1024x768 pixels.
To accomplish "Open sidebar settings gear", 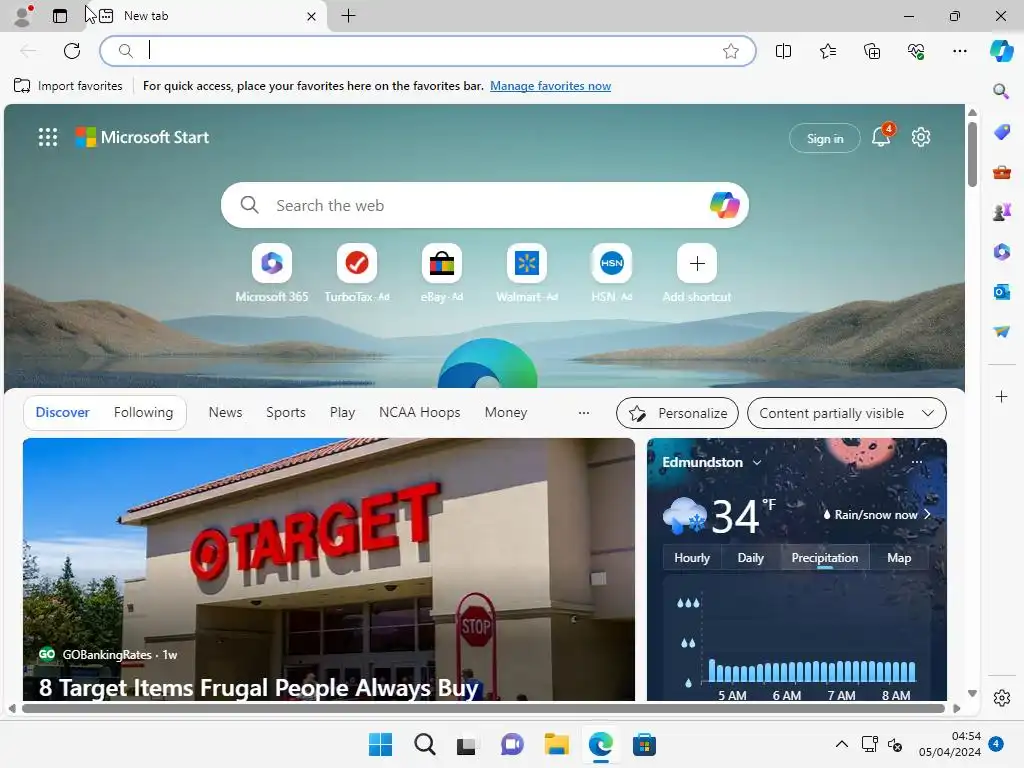I will 1001,697.
